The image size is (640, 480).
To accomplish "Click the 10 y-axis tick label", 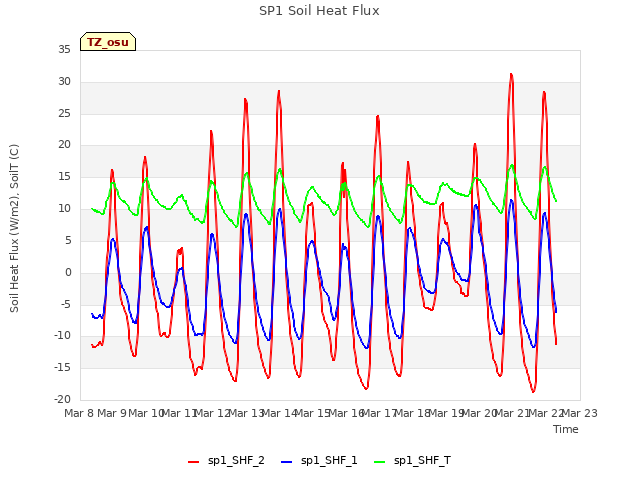I will click(64, 208).
